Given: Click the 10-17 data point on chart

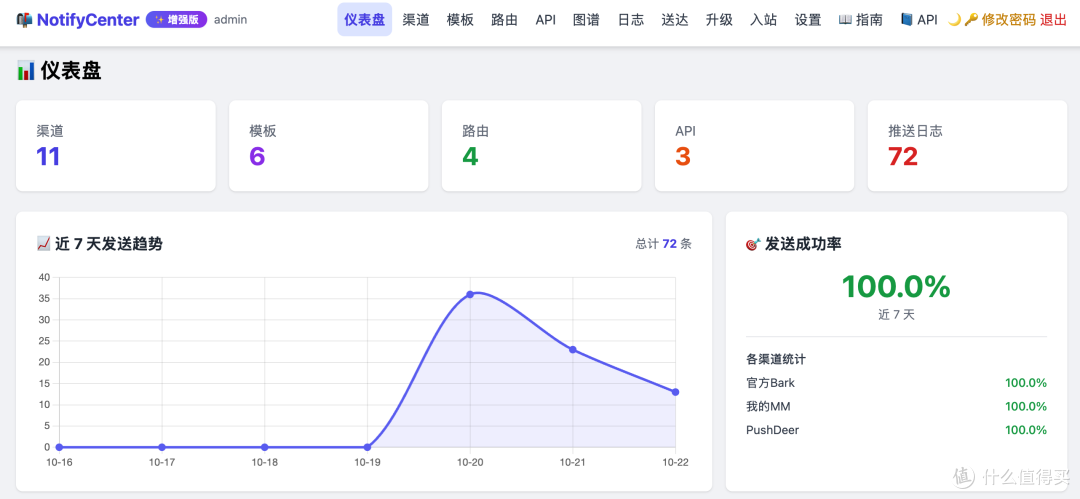Looking at the screenshot, I should pyautogui.click(x=162, y=447).
